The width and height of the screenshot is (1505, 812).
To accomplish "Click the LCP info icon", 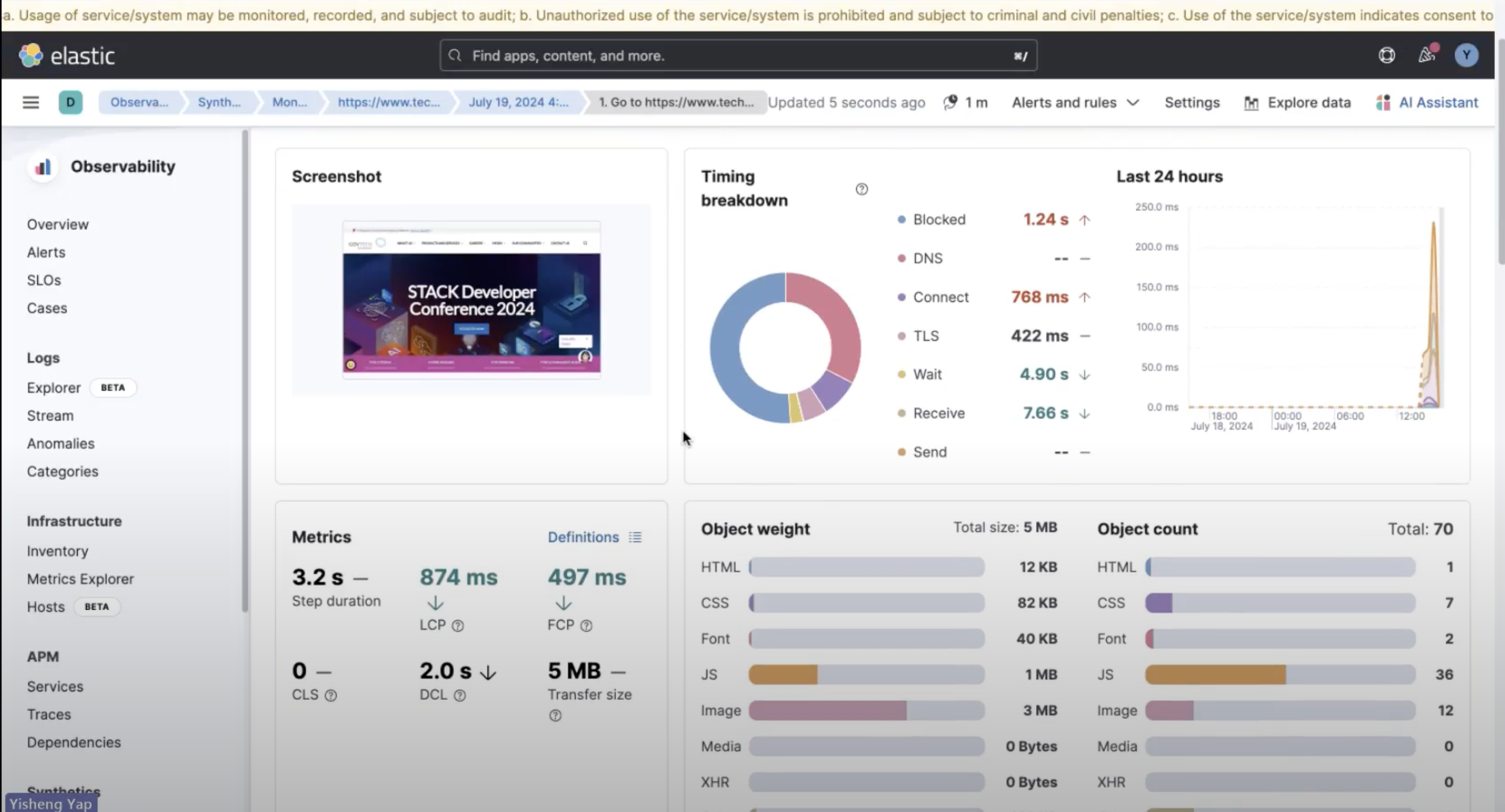I will pos(458,626).
